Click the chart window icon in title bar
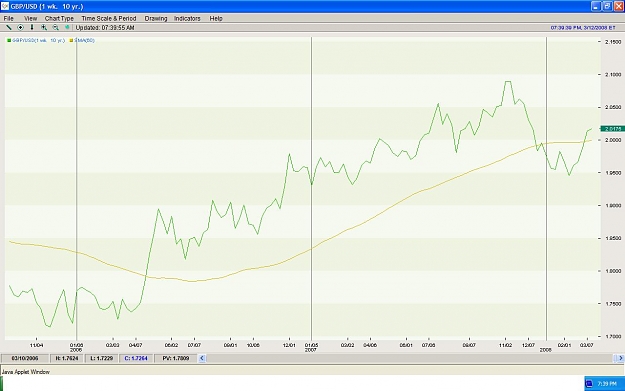This screenshot has width=625, height=391. 5,6
